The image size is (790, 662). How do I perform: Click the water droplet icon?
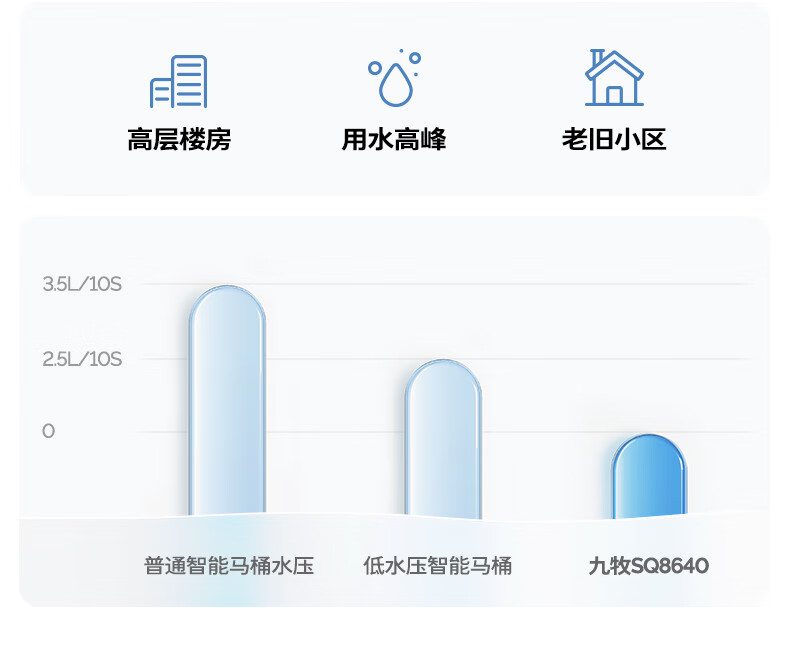394,78
